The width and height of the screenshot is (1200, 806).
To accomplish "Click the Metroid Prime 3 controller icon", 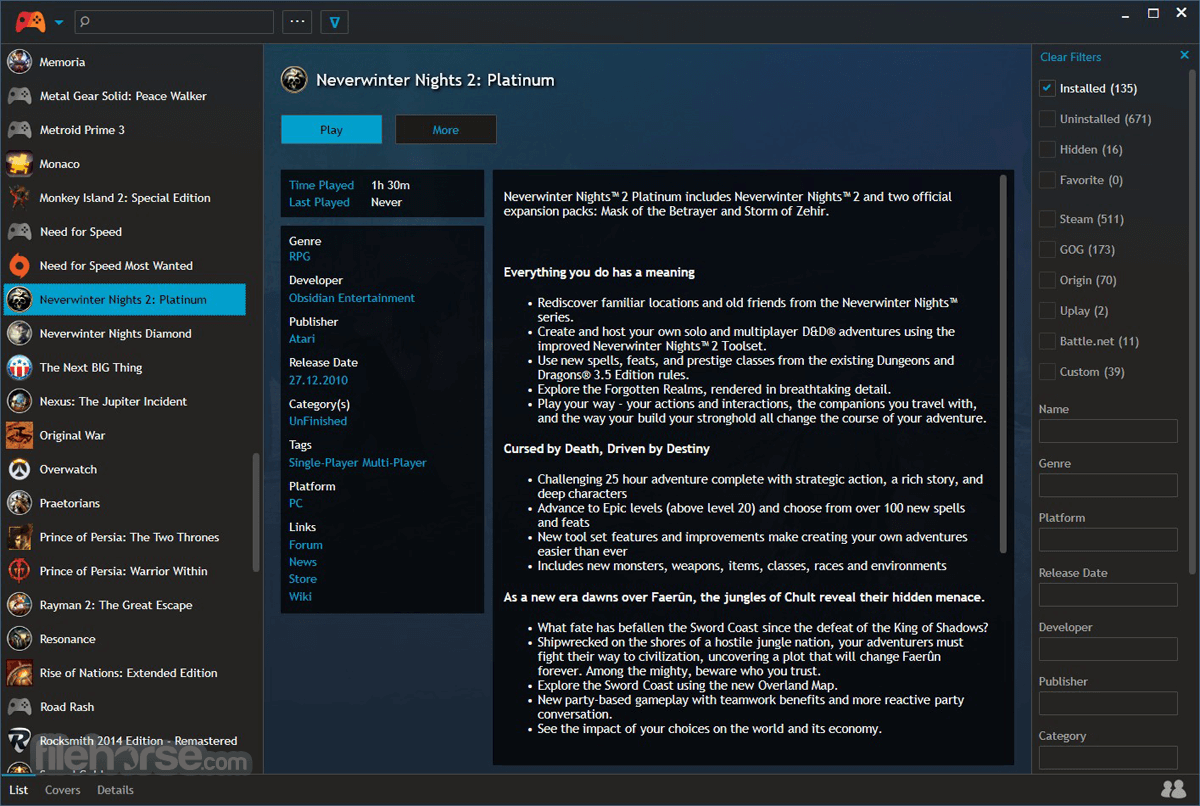I will [x=19, y=130].
